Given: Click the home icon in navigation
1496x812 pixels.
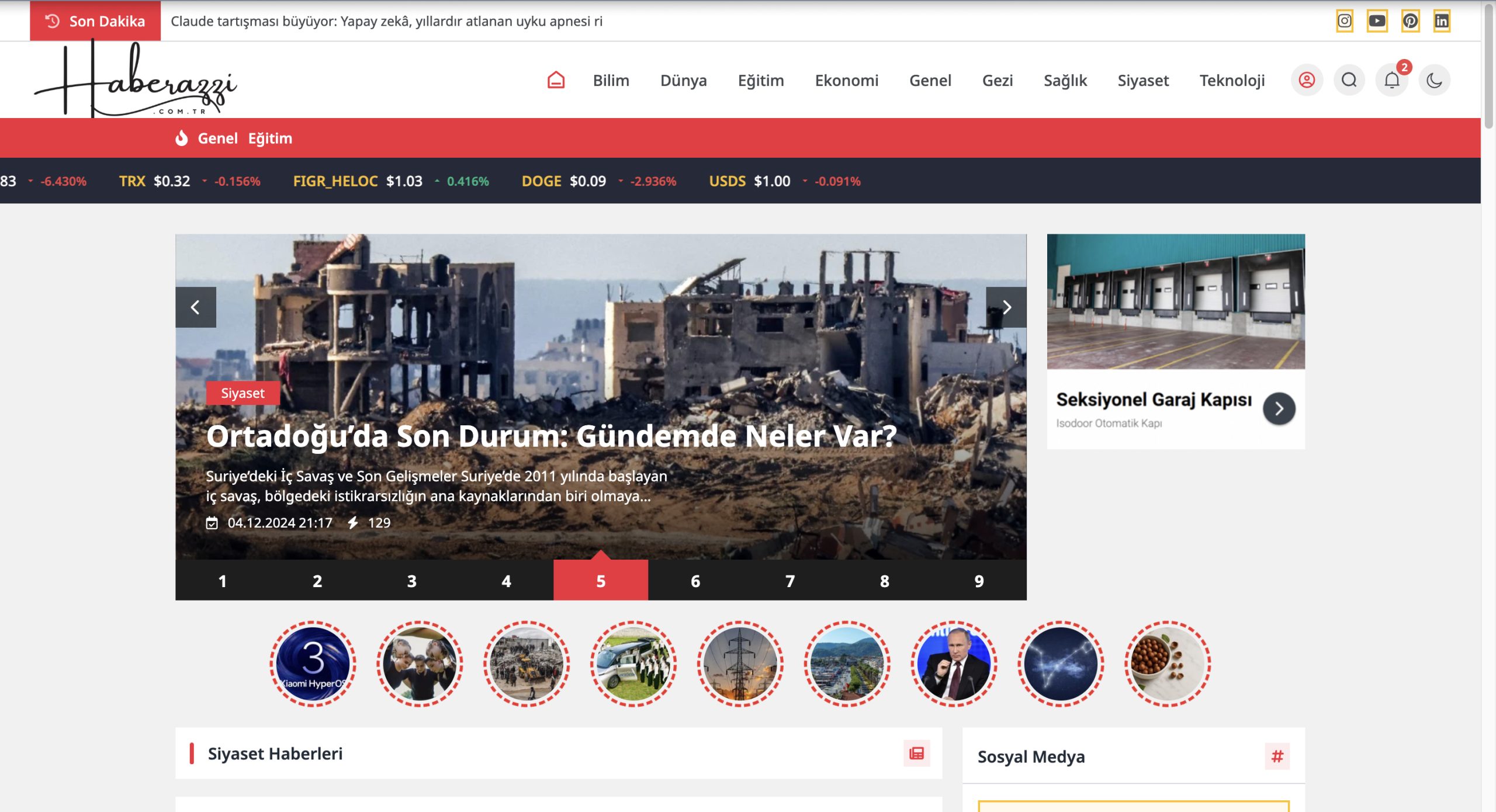Looking at the screenshot, I should coord(556,80).
